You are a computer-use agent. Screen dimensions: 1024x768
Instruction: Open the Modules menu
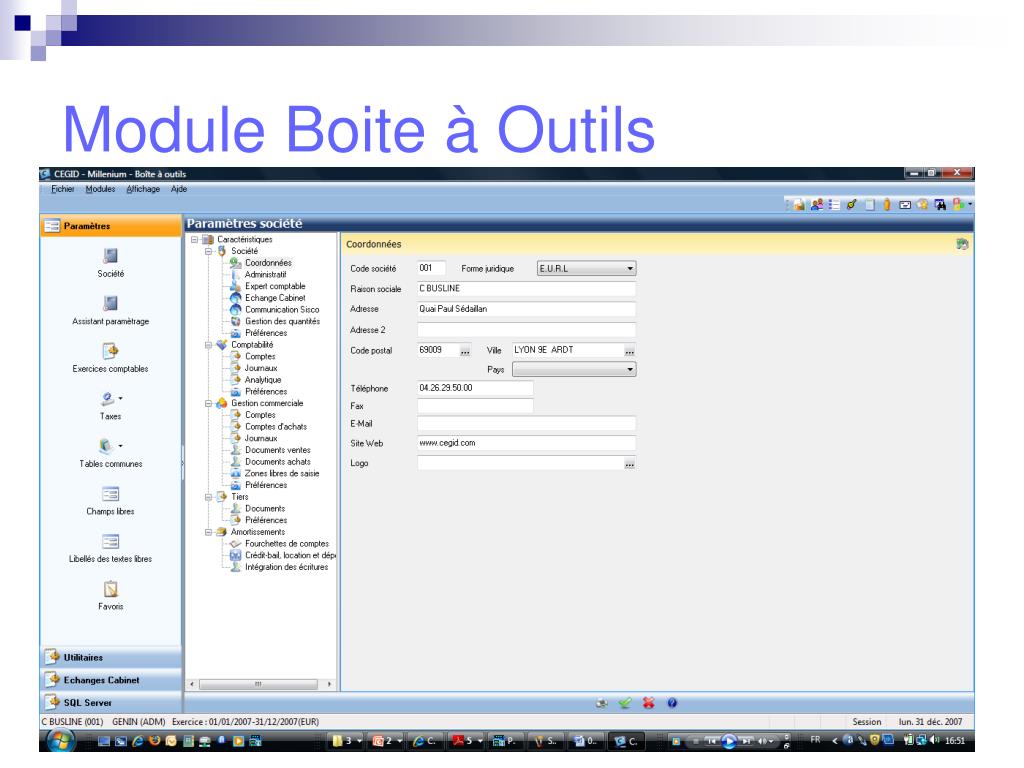(100, 189)
